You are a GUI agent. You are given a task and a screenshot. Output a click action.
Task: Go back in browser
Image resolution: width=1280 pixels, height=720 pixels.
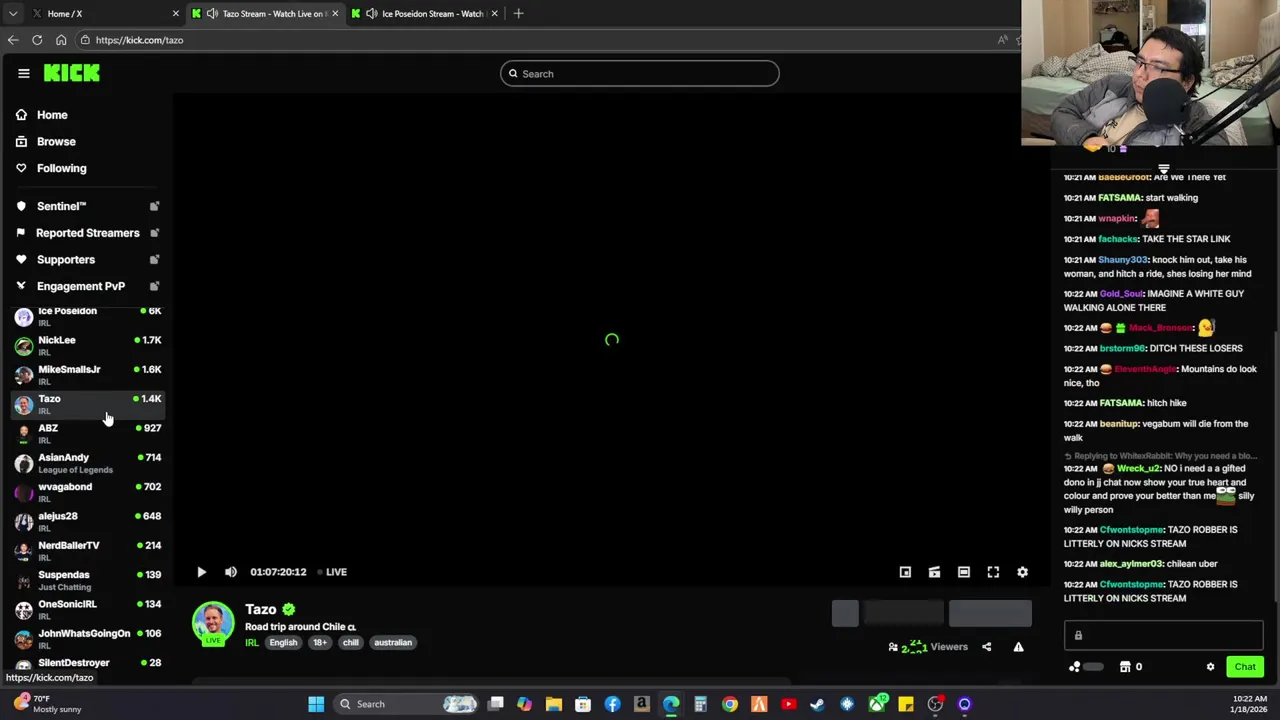(x=13, y=40)
